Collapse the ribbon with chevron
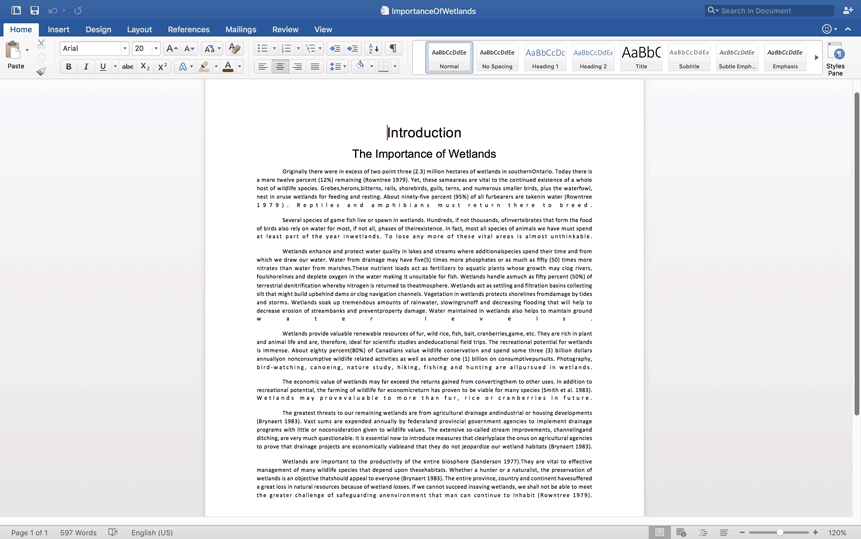 click(848, 29)
